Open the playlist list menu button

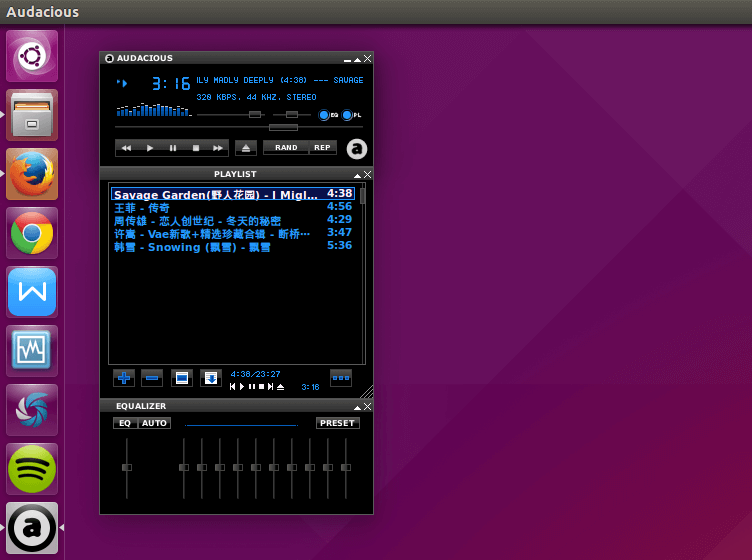[x=341, y=378]
